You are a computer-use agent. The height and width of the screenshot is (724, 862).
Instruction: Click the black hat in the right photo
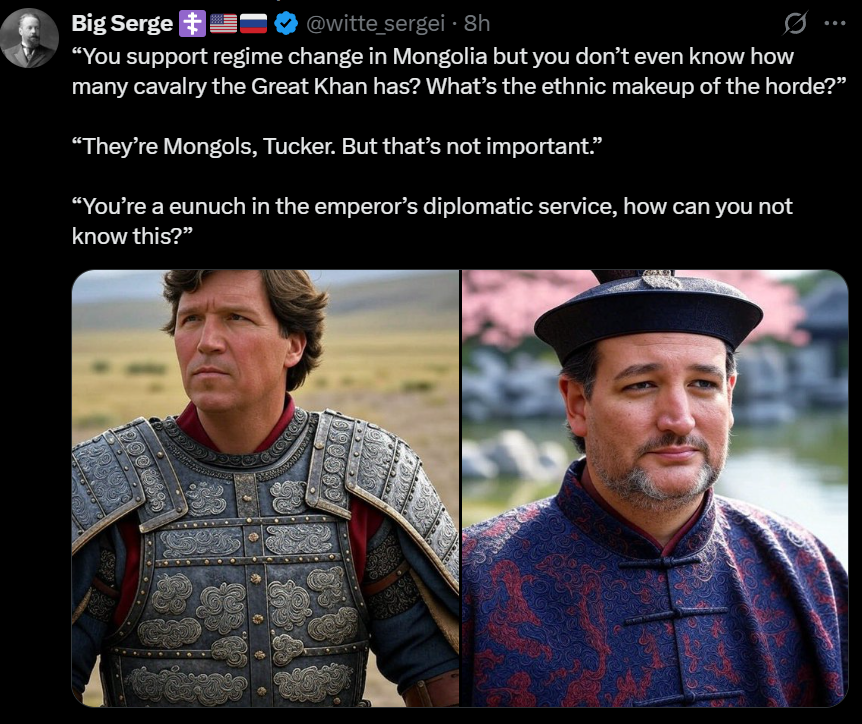click(x=648, y=313)
